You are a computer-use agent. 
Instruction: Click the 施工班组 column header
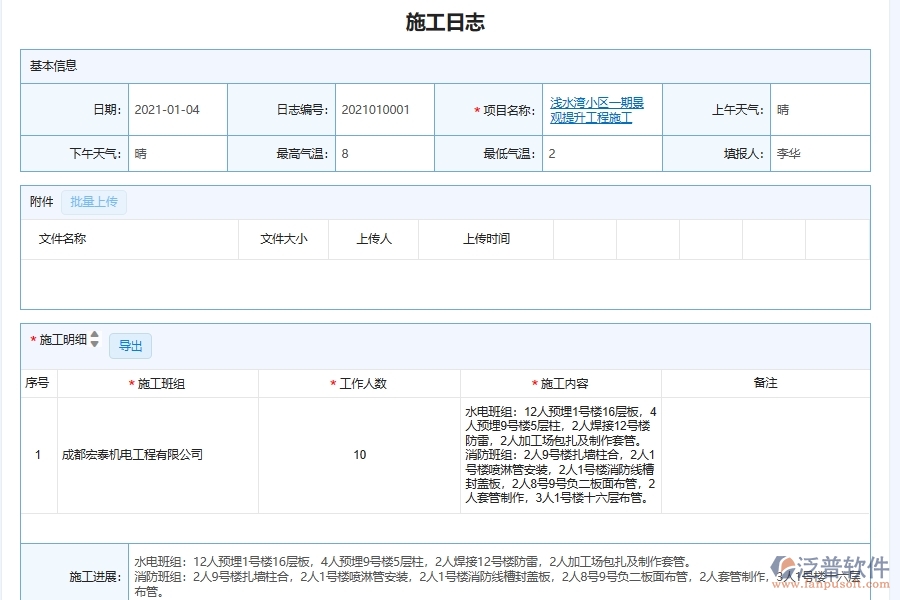coord(160,382)
